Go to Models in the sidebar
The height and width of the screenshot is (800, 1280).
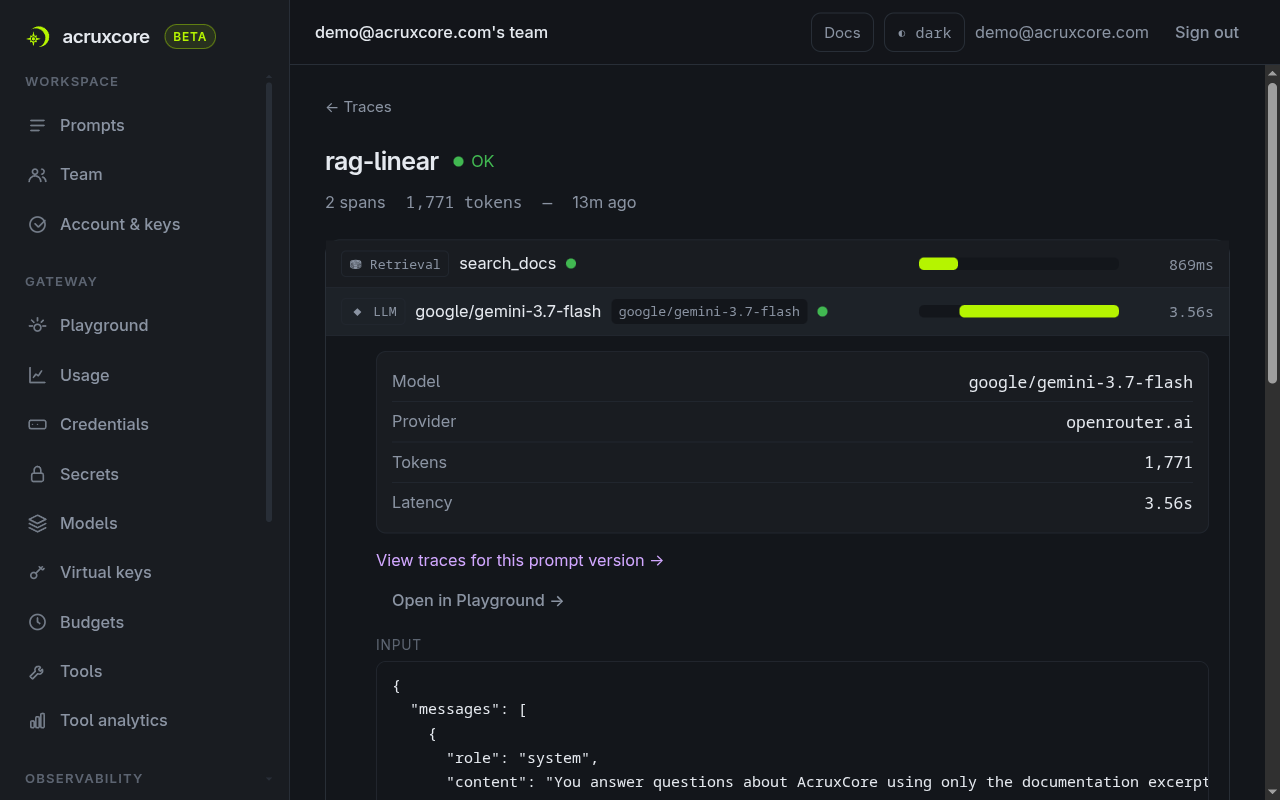88,523
